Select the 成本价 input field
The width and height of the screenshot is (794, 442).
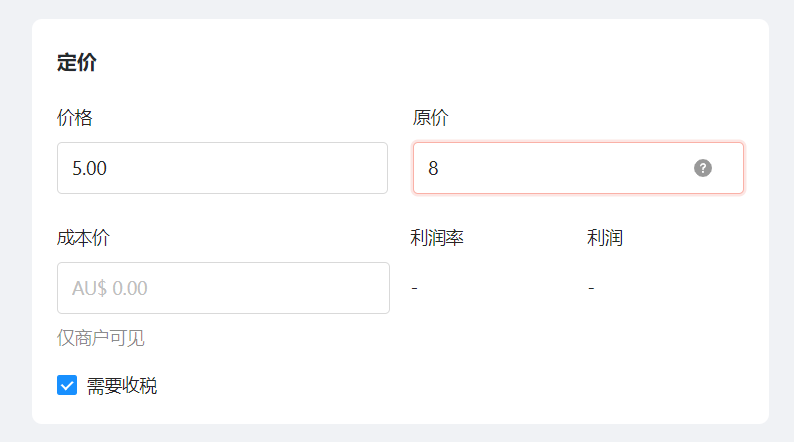(x=223, y=288)
